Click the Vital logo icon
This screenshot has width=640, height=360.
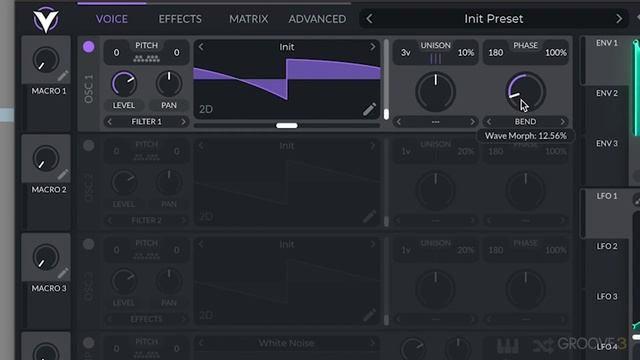[46, 20]
